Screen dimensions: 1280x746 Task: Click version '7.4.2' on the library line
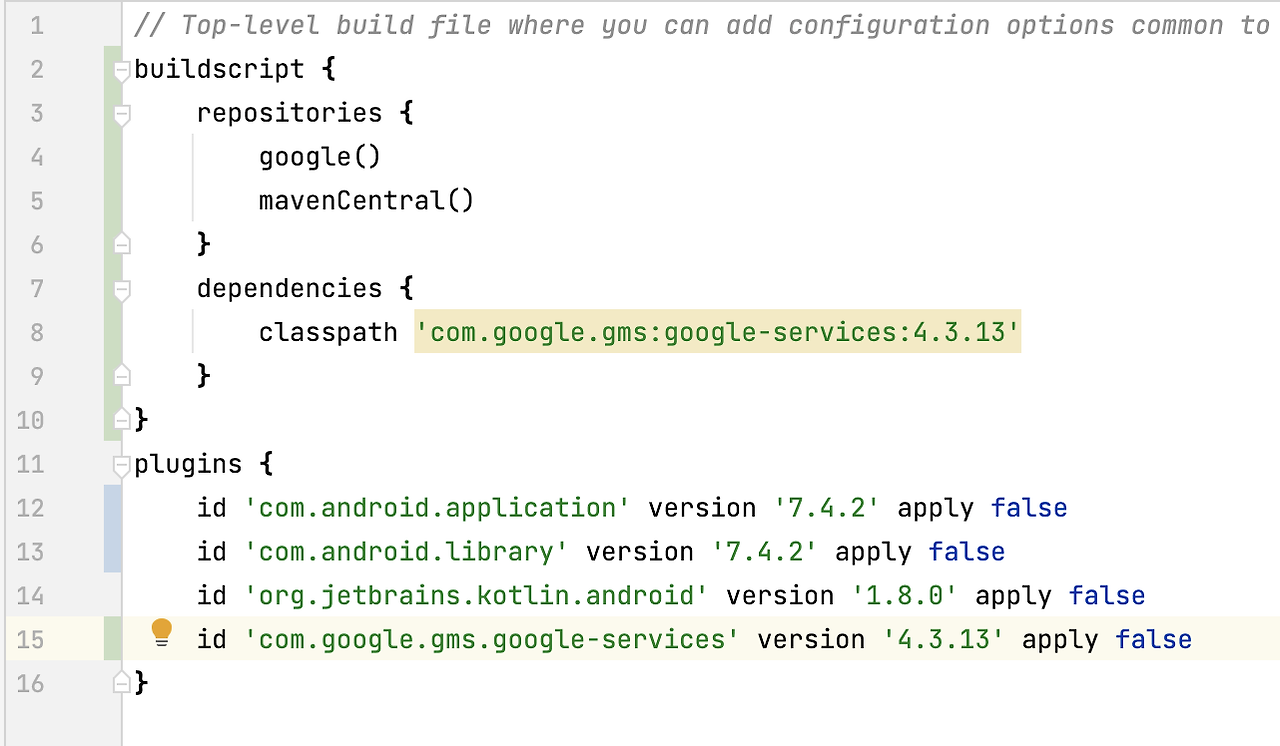point(765,552)
